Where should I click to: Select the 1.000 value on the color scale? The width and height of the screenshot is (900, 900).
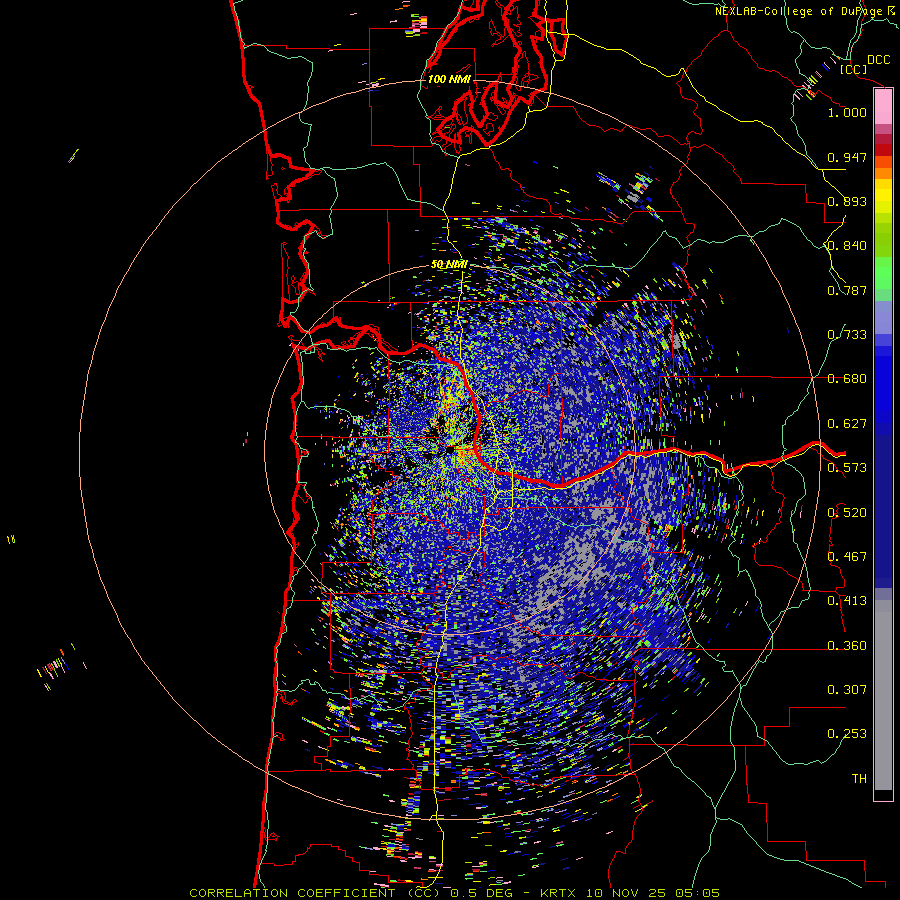pyautogui.click(x=847, y=112)
